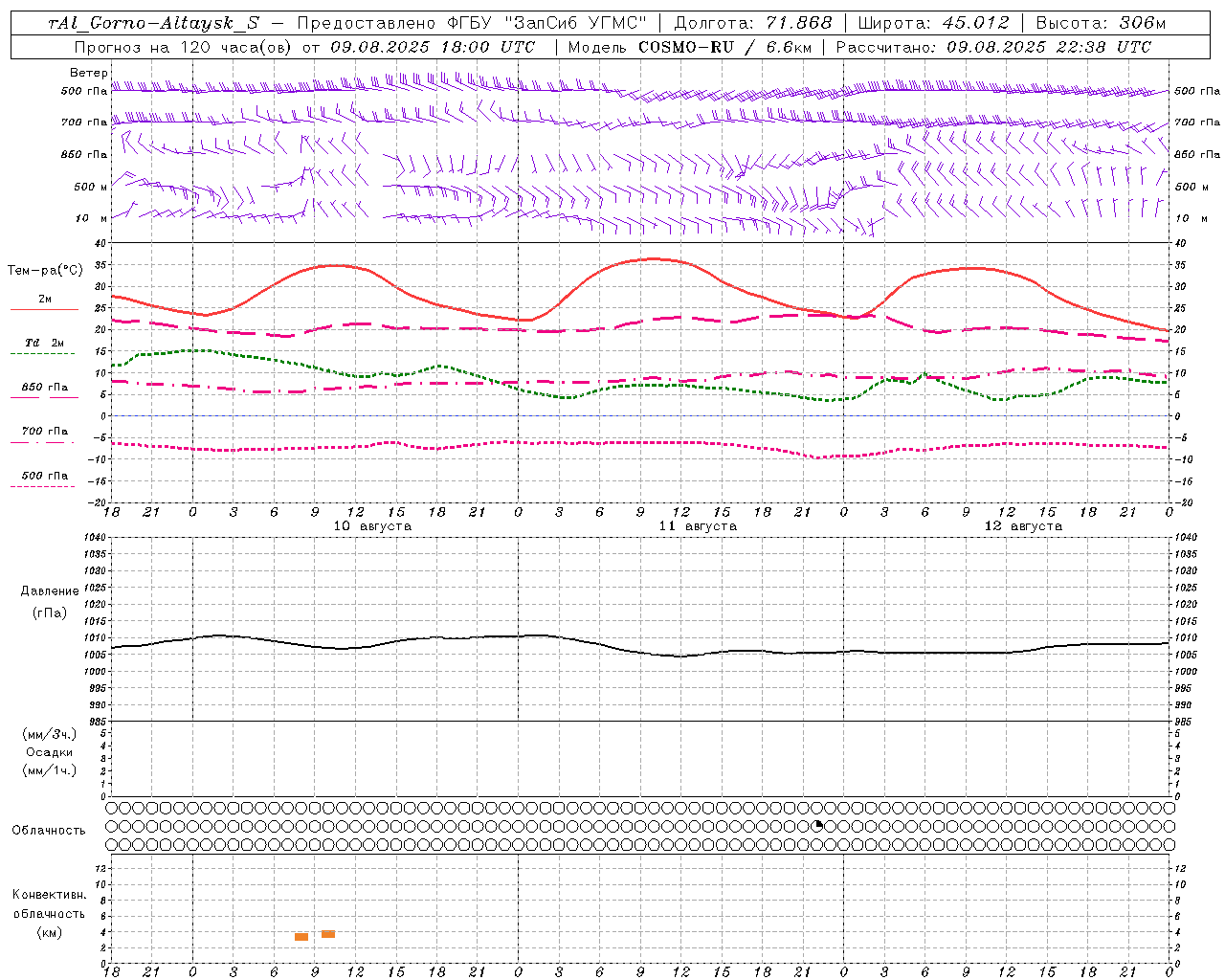
Task: Click the Модель COSMO-RU / 6.6км text
Action: tap(691, 47)
